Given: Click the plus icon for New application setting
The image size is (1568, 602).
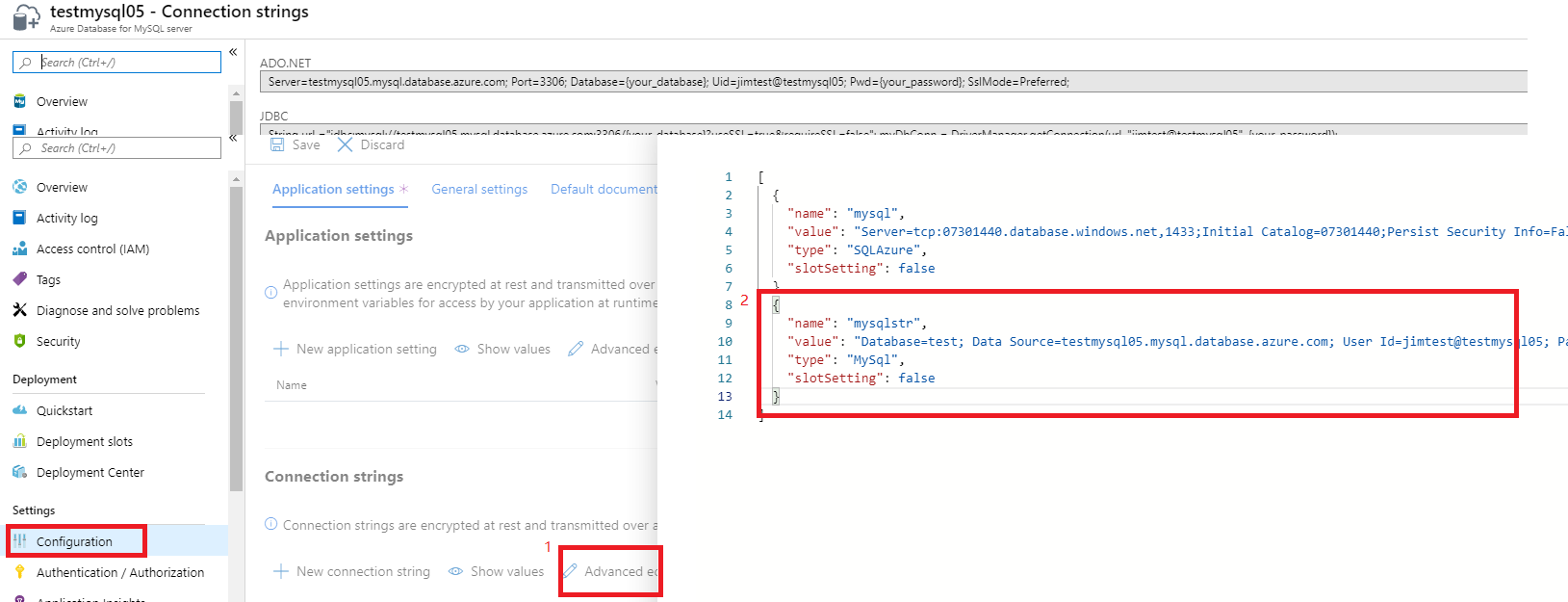Looking at the screenshot, I should coord(281,349).
